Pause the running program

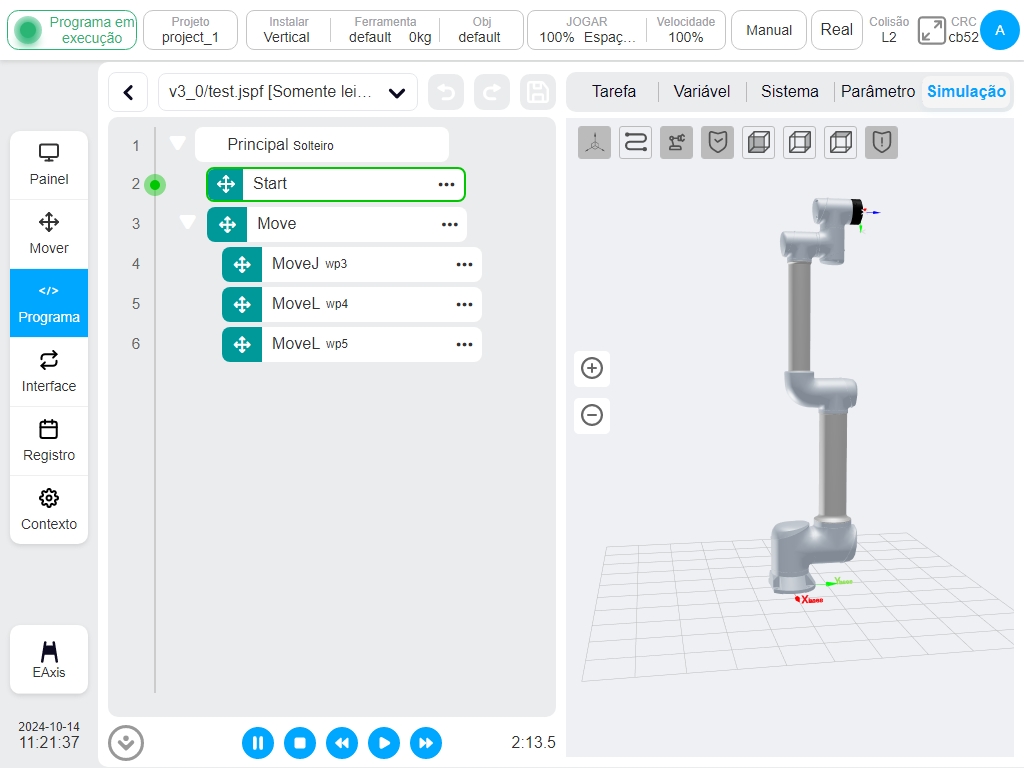pyautogui.click(x=258, y=743)
